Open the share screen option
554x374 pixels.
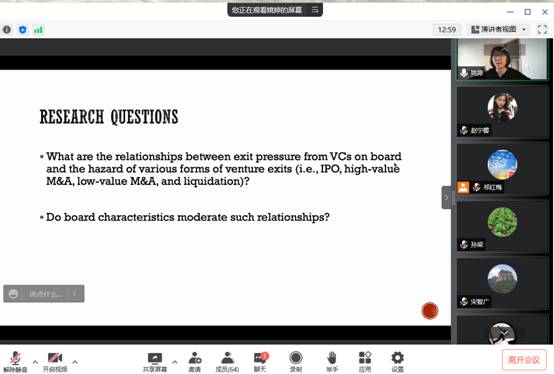[155, 362]
